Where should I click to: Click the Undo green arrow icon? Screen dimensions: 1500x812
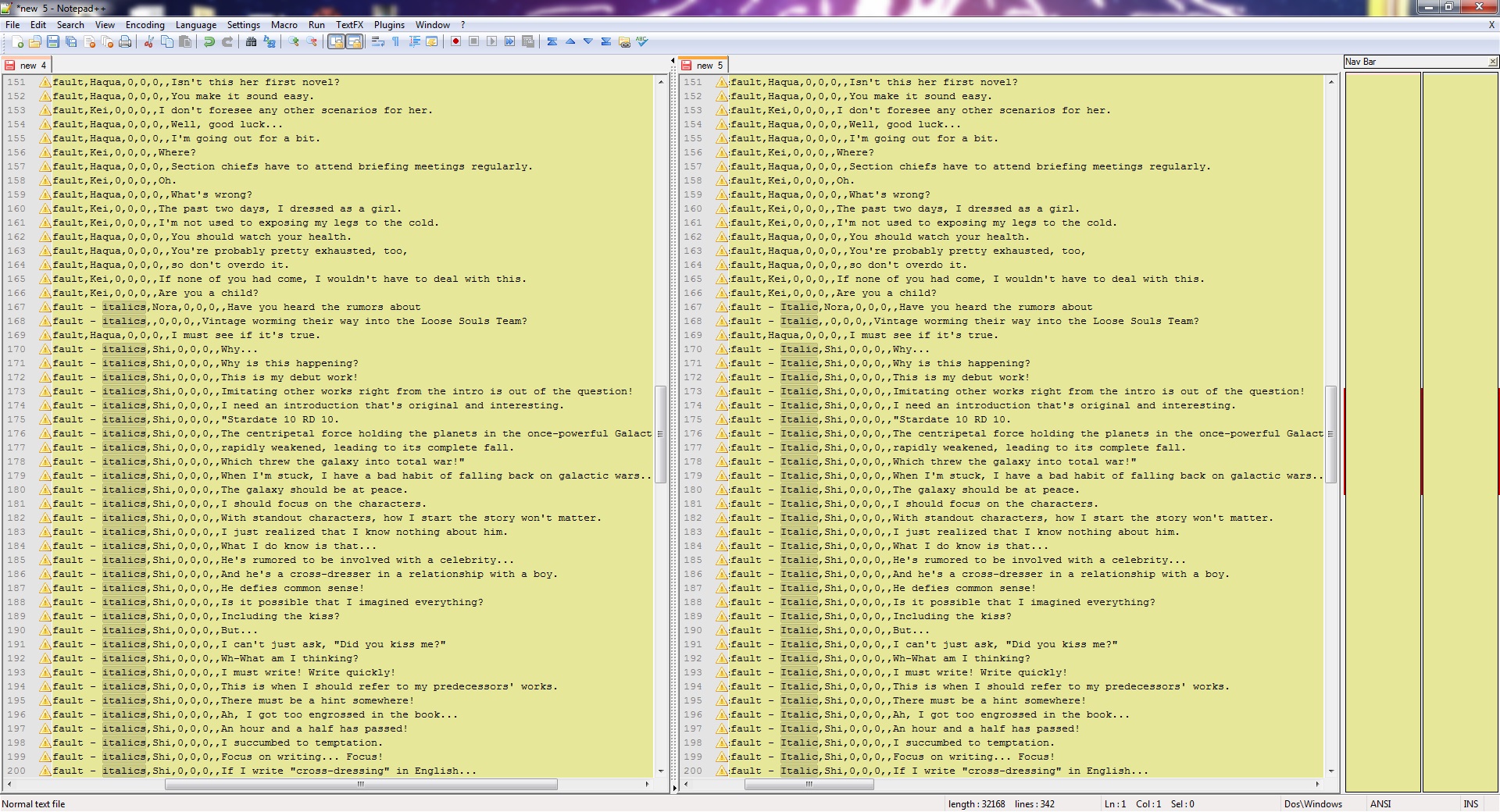(x=209, y=42)
